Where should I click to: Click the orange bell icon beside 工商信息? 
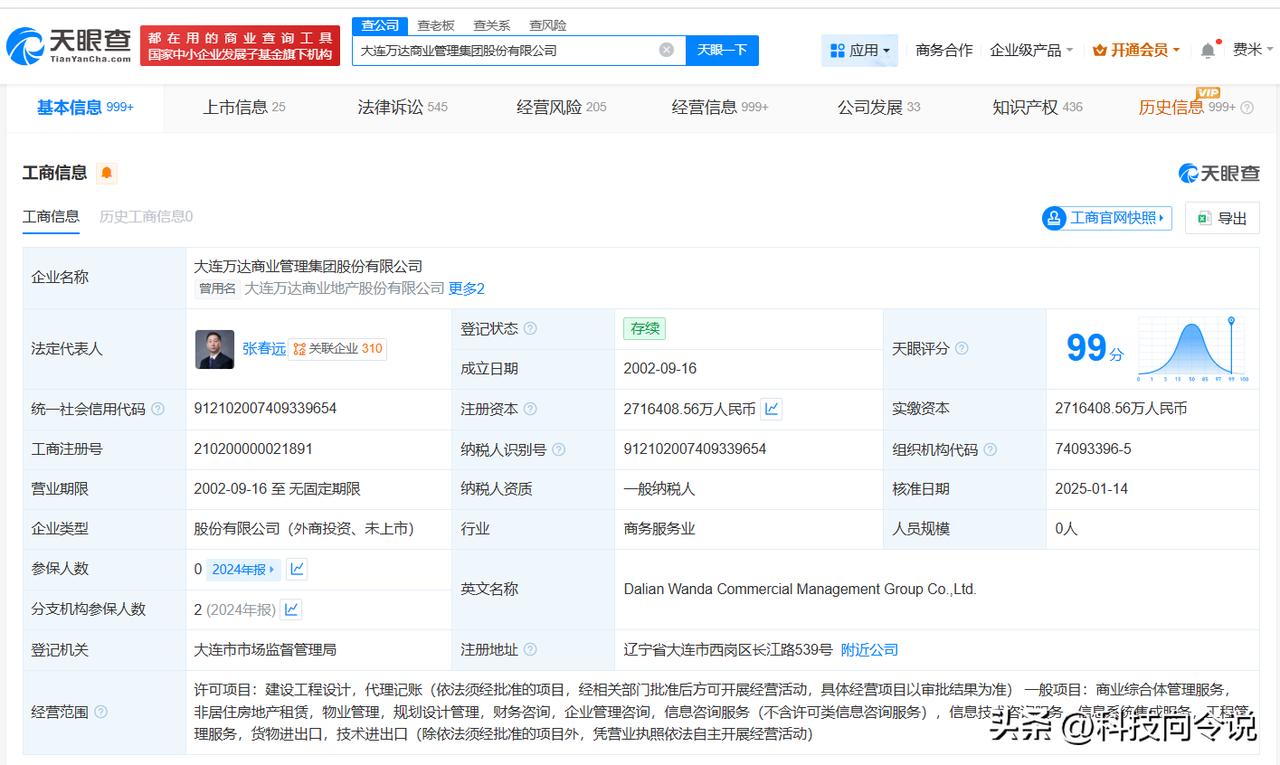[x=107, y=173]
